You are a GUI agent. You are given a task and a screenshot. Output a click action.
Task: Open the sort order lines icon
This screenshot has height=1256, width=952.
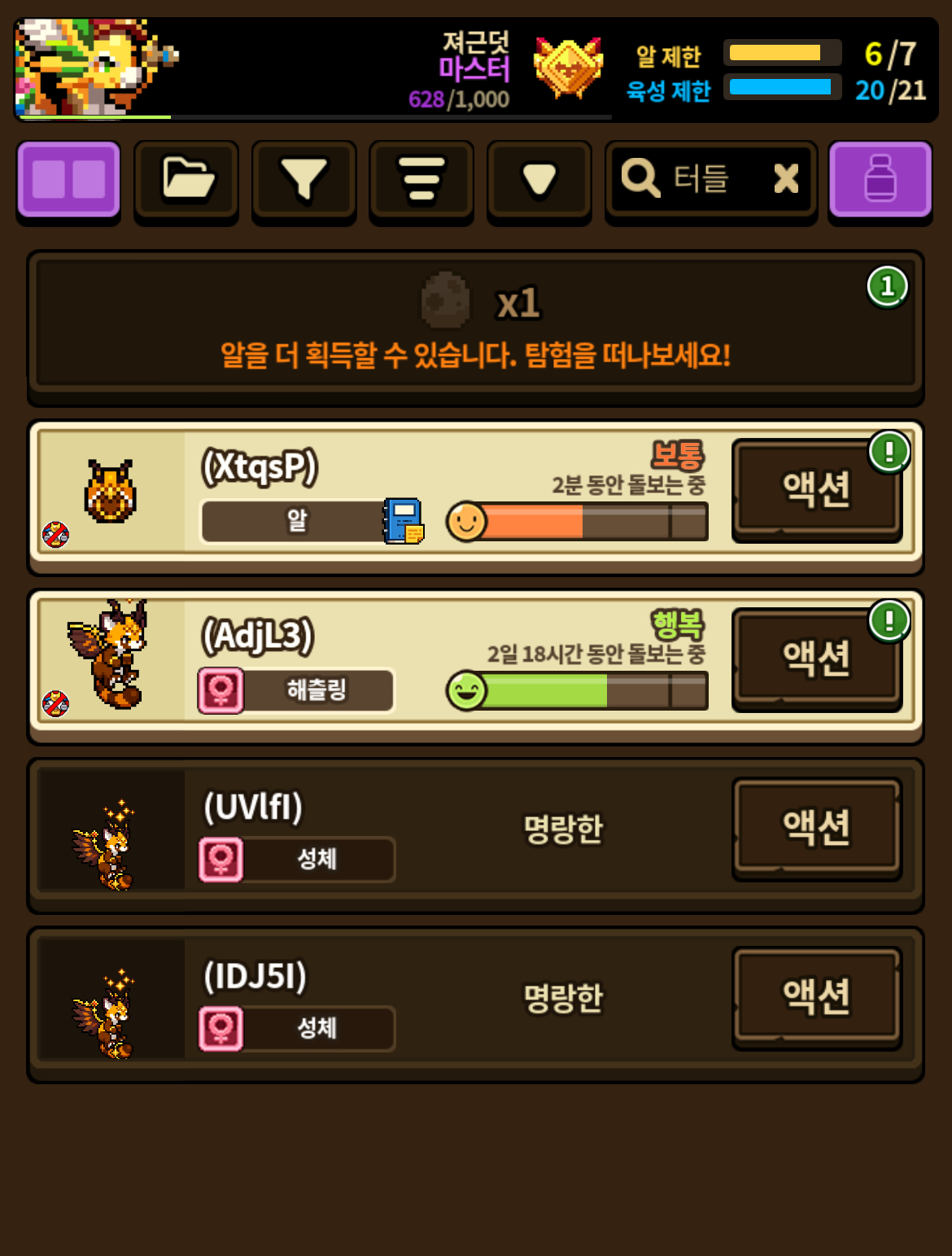[x=421, y=180]
